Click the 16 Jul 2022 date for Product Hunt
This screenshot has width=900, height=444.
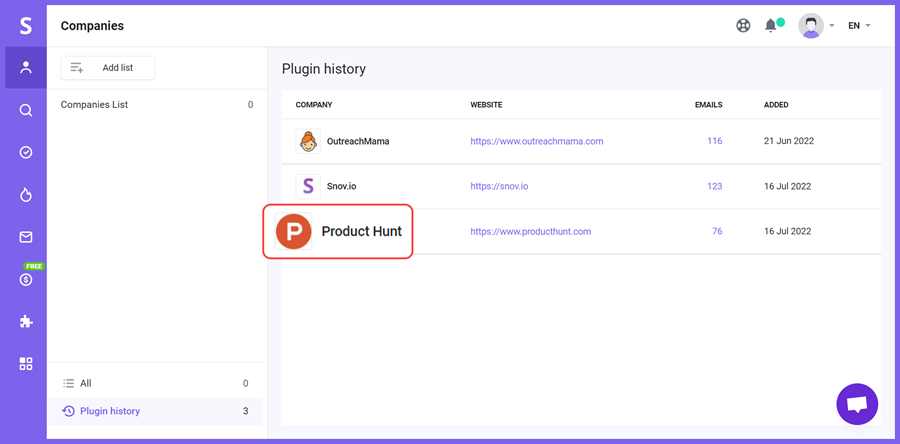(x=787, y=232)
